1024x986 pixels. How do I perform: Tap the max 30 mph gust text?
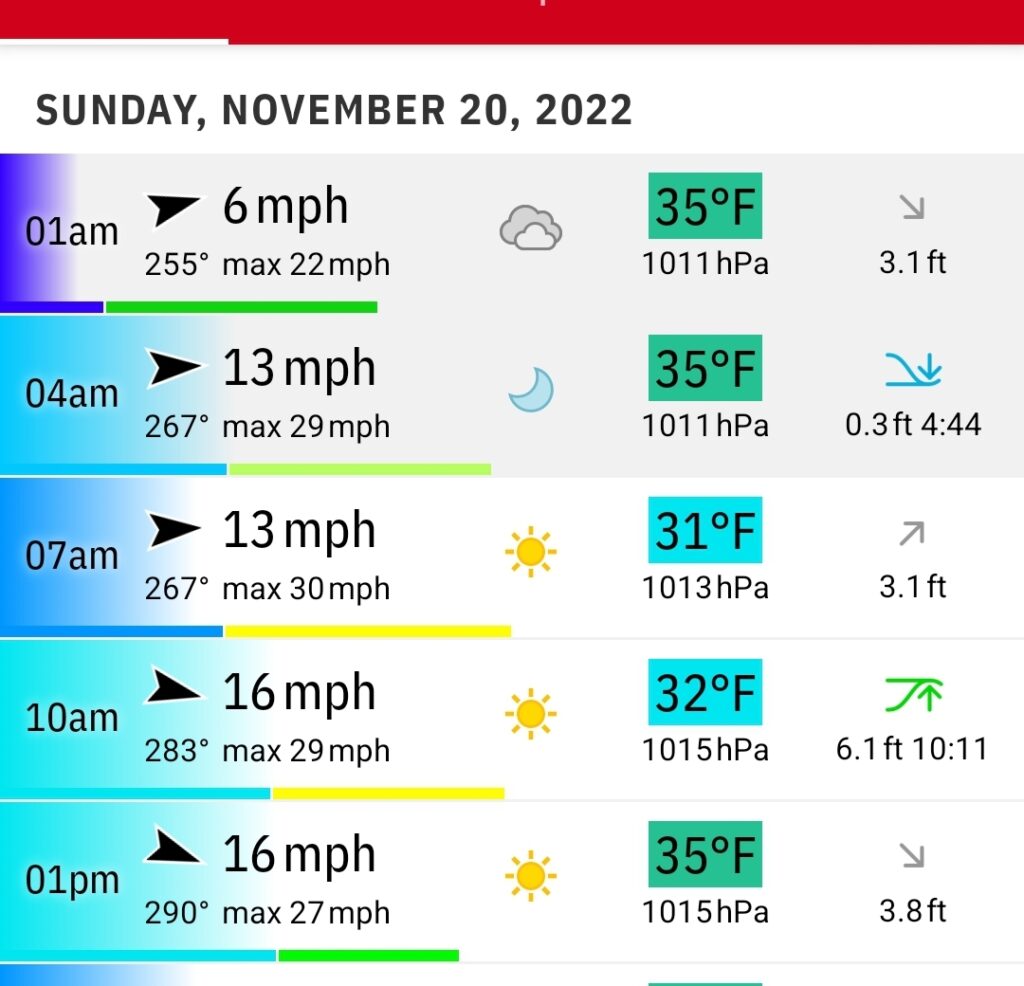[306, 588]
